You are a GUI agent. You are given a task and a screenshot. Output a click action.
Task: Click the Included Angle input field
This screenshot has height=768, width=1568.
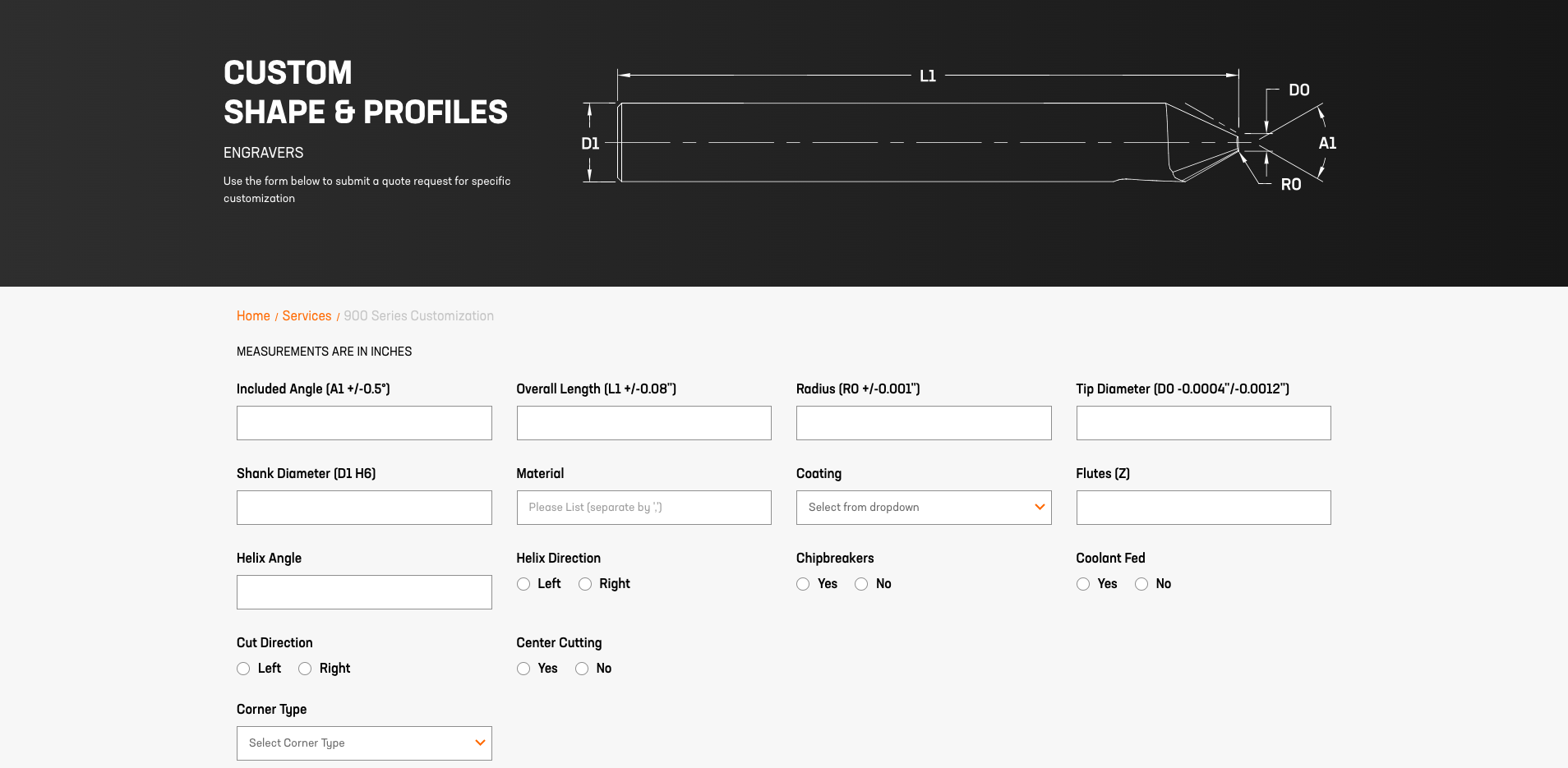tap(364, 423)
